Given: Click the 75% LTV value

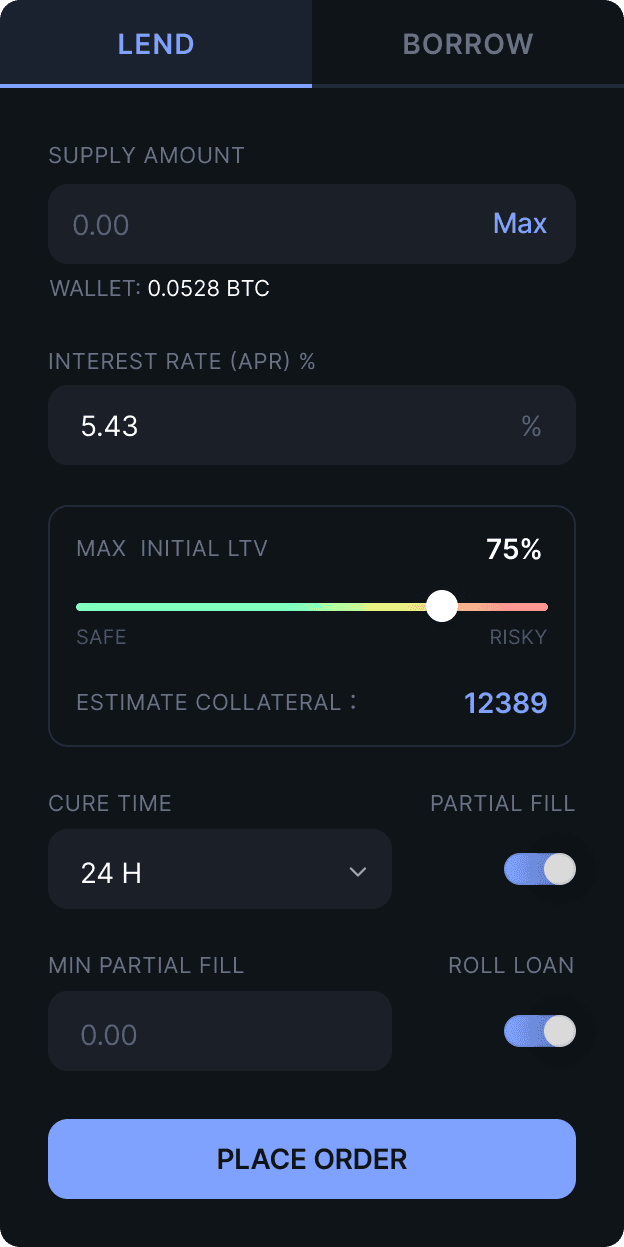Looking at the screenshot, I should tap(513, 549).
